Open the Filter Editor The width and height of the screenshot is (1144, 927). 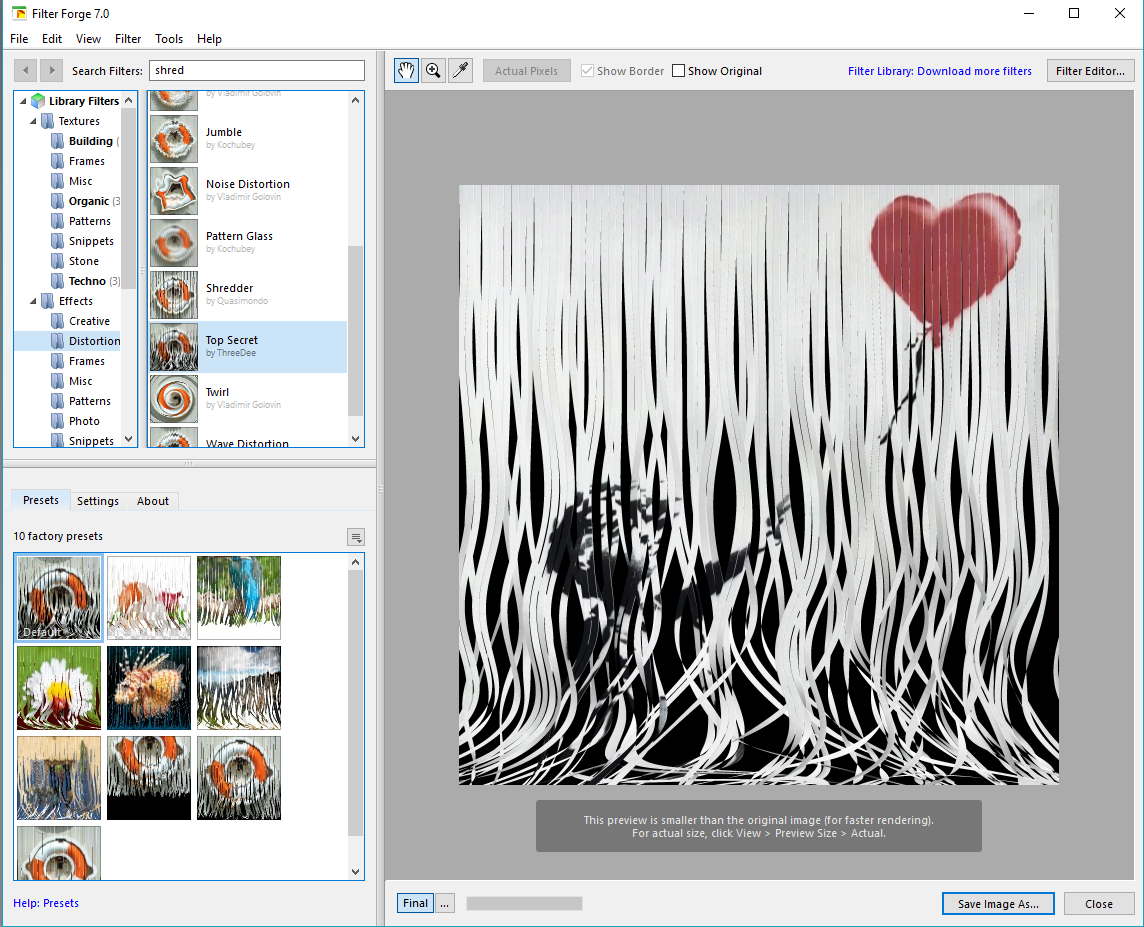1090,70
